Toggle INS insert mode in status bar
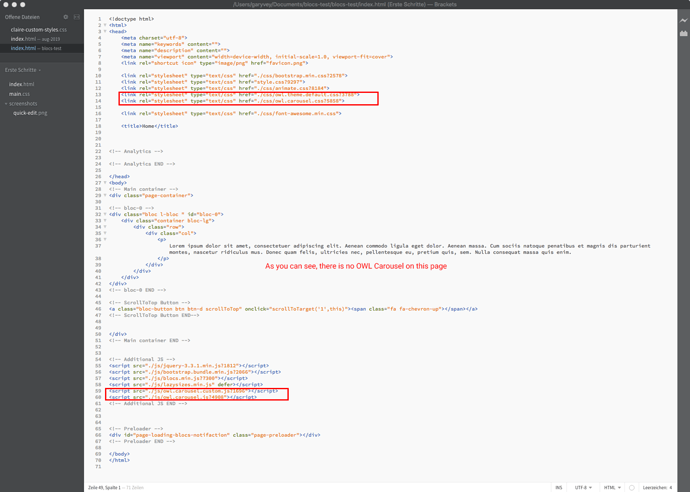This screenshot has width=690, height=492. click(559, 488)
